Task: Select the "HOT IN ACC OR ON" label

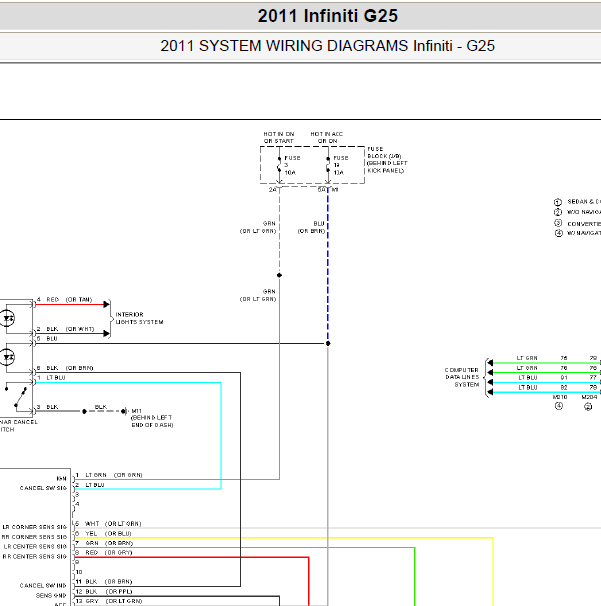Action: [x=327, y=138]
